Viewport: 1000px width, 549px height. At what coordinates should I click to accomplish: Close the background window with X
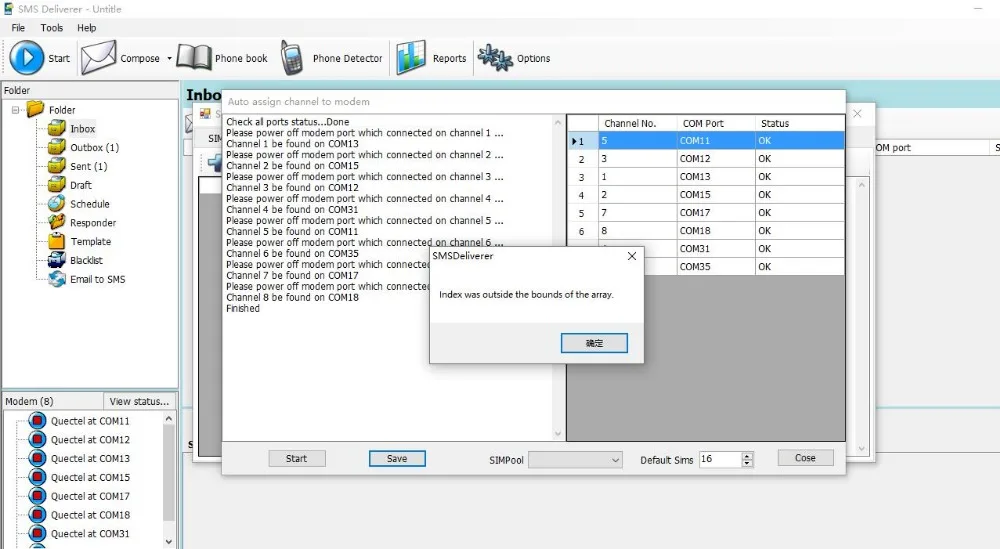857,113
